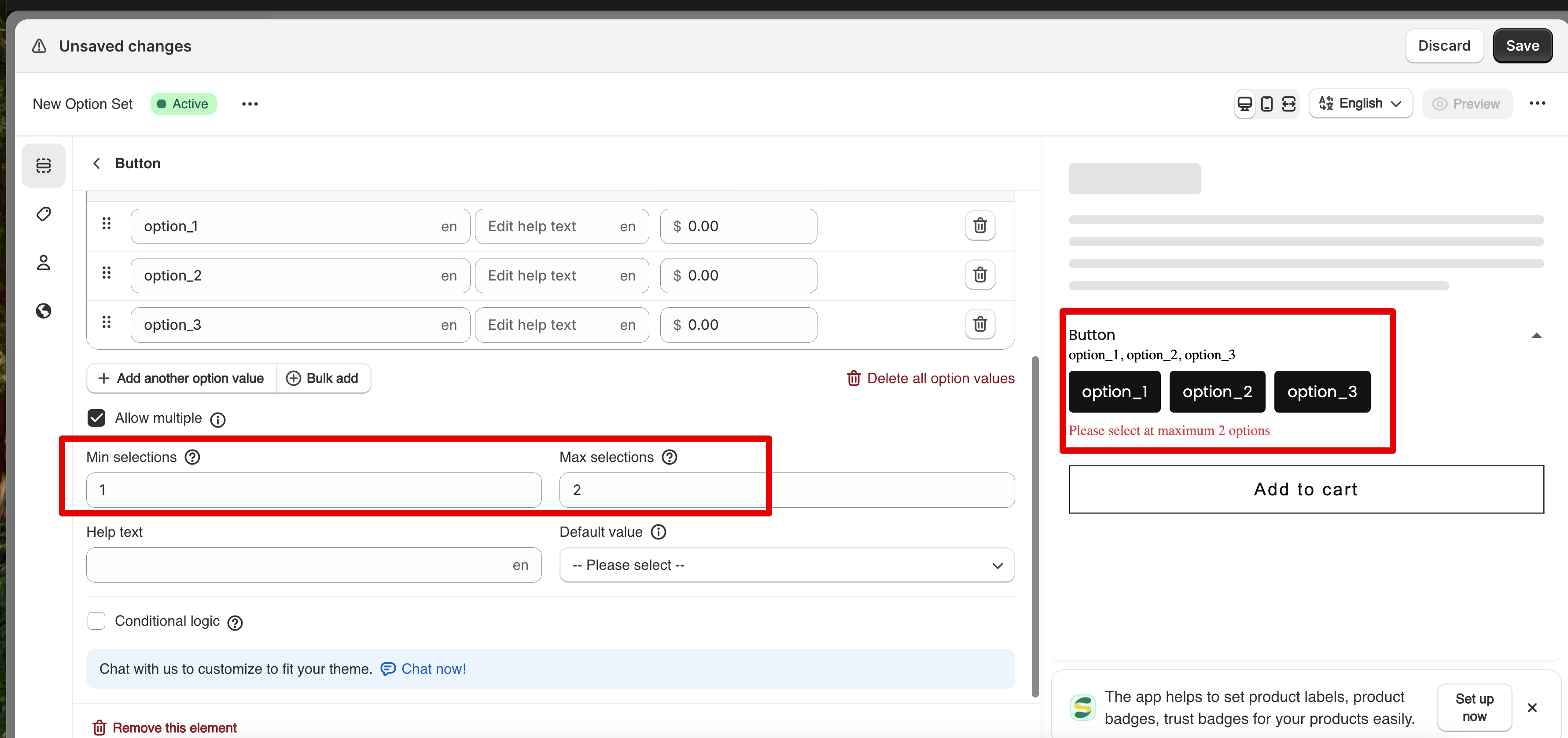The width and height of the screenshot is (1568, 738).
Task: Open three-dot menu next to Active badge
Action: (250, 104)
